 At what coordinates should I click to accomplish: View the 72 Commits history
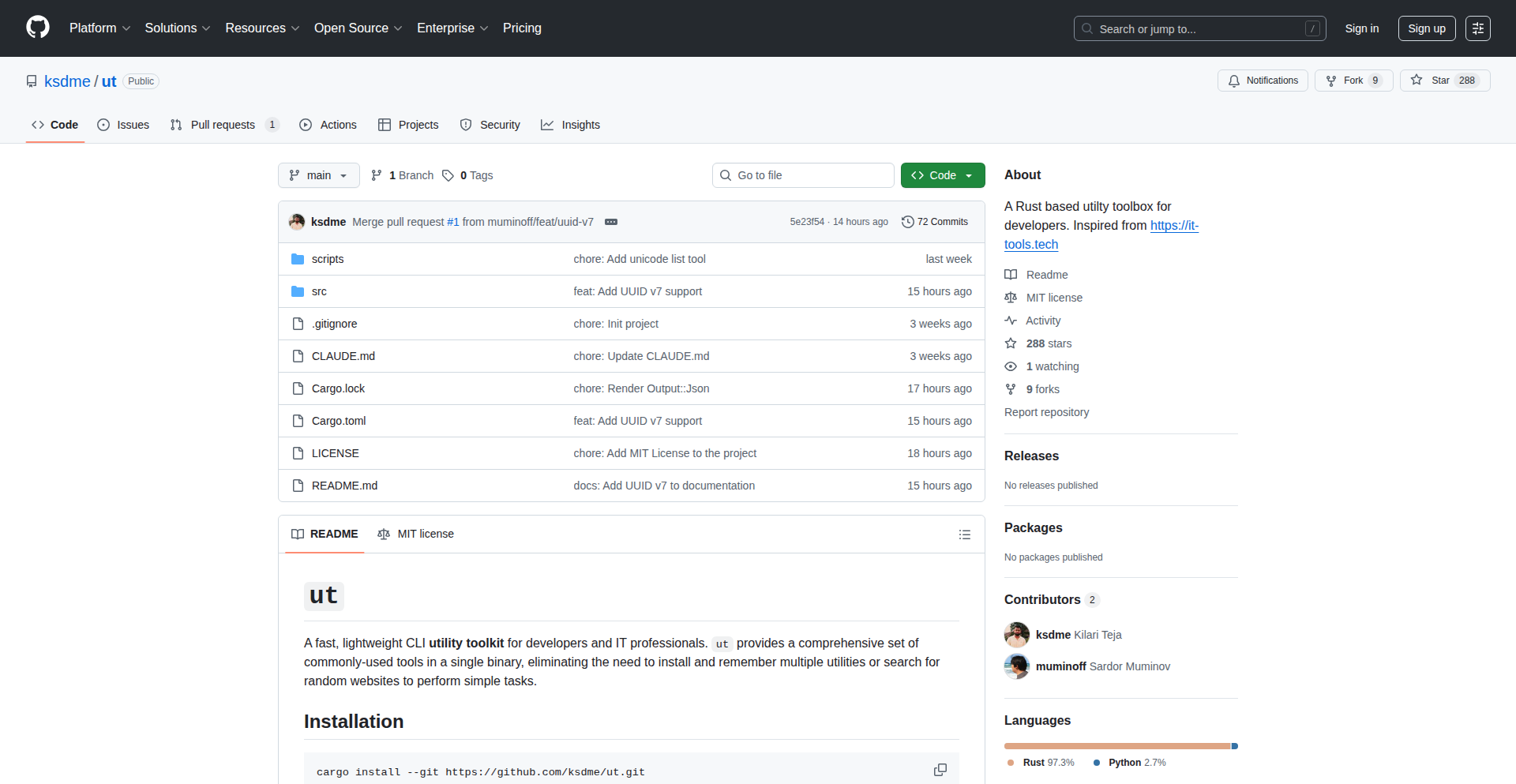point(935,222)
